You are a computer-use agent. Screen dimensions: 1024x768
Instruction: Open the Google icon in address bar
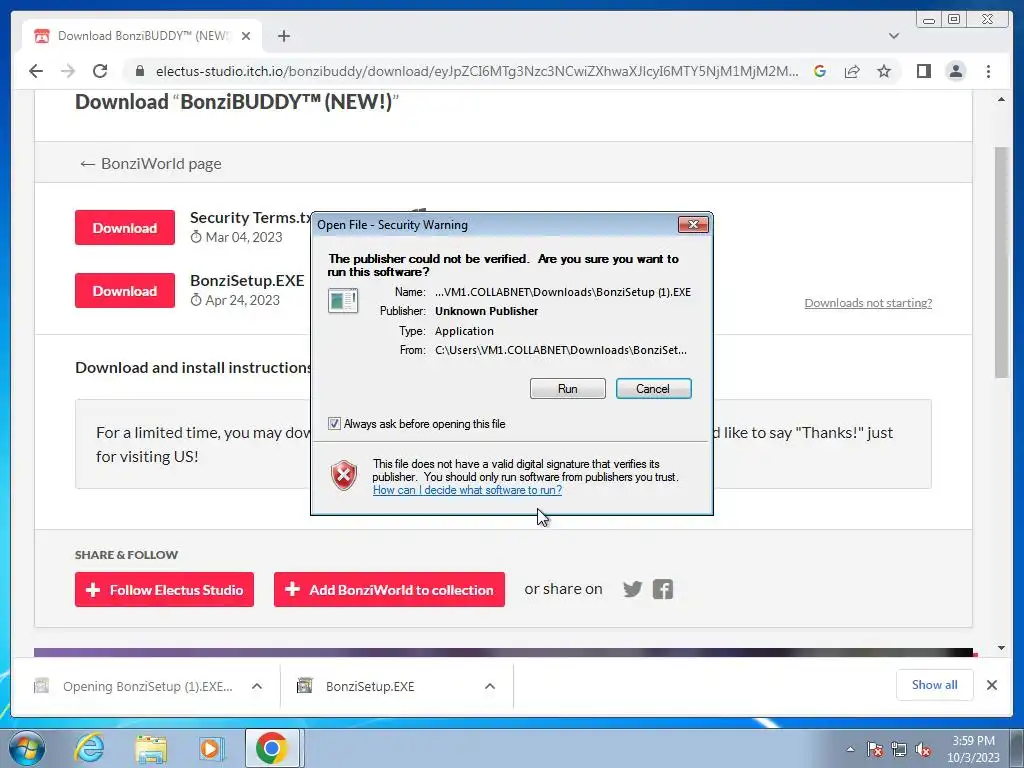[820, 71]
